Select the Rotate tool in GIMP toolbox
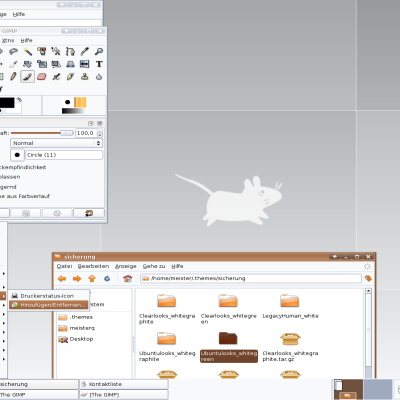400x400 pixels. (x=28, y=64)
